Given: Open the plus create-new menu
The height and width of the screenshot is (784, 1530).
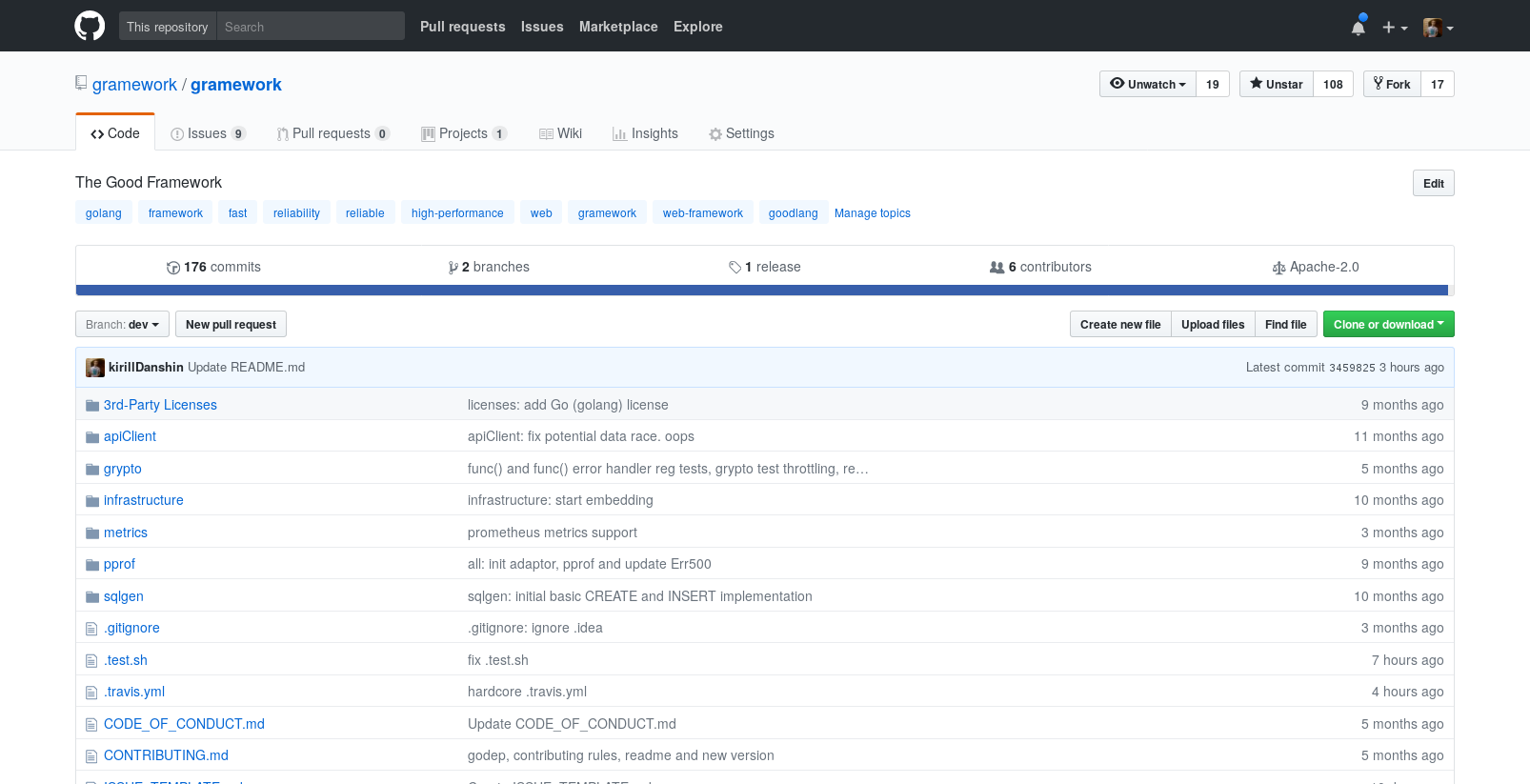Looking at the screenshot, I should tap(1394, 28).
